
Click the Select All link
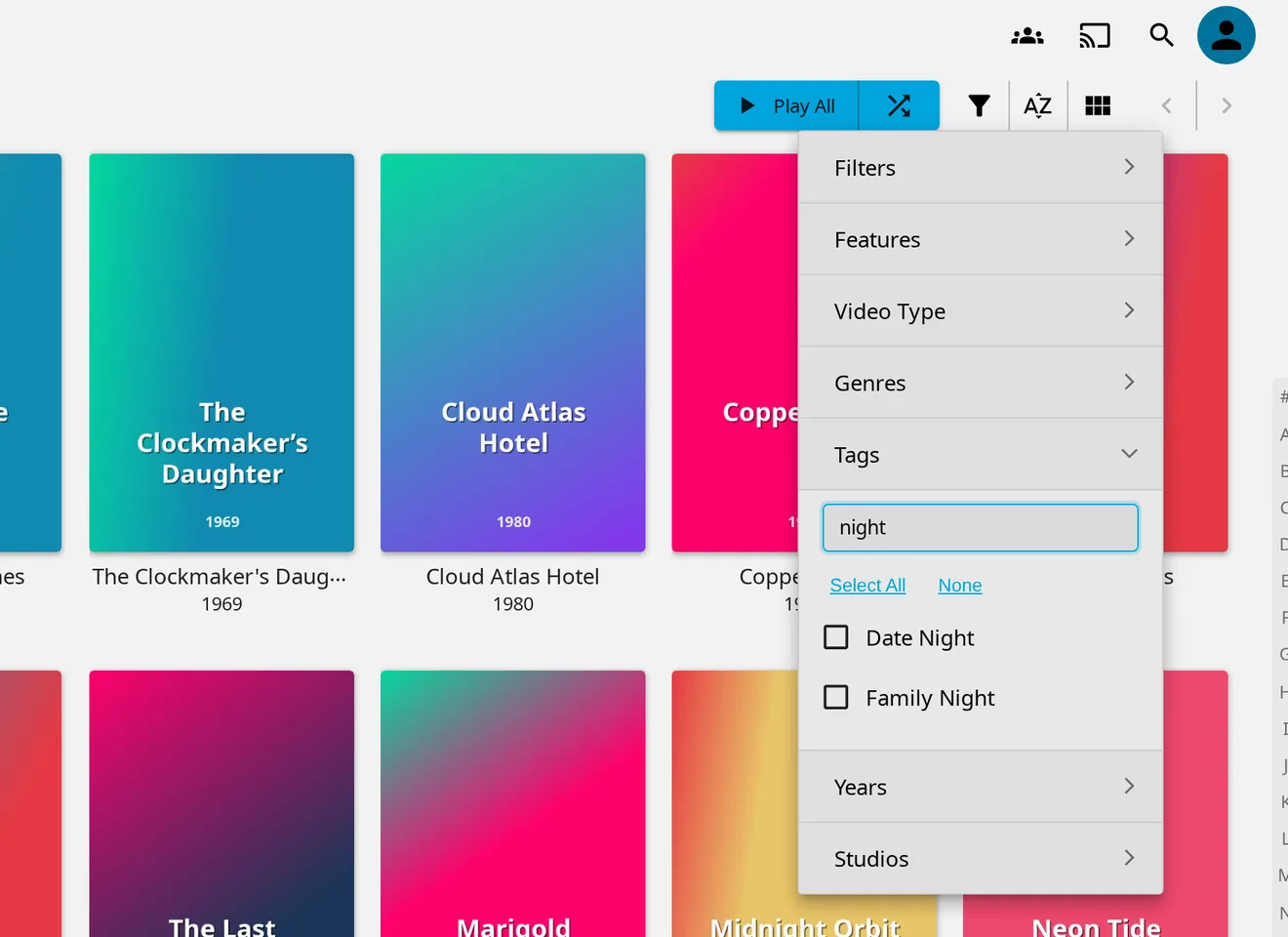[x=867, y=586]
